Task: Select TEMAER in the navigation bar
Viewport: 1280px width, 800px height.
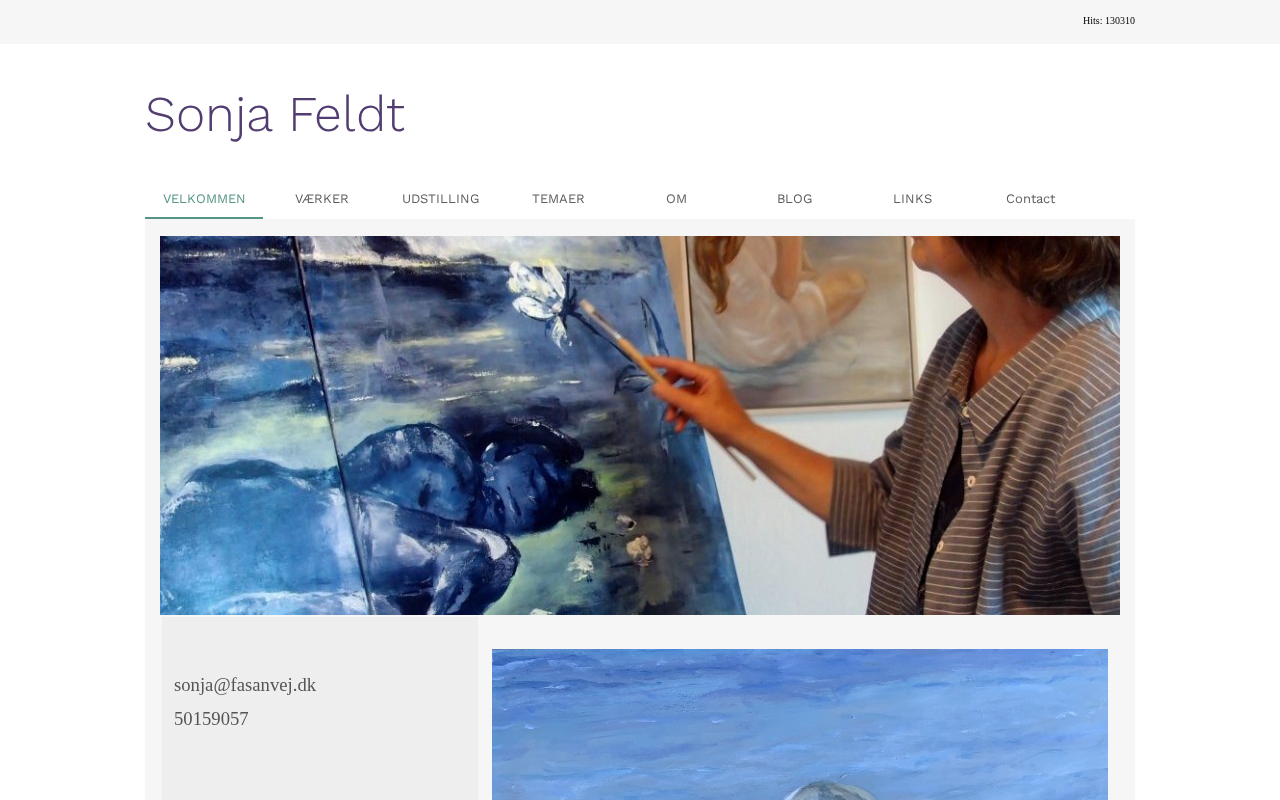Action: coord(558,199)
